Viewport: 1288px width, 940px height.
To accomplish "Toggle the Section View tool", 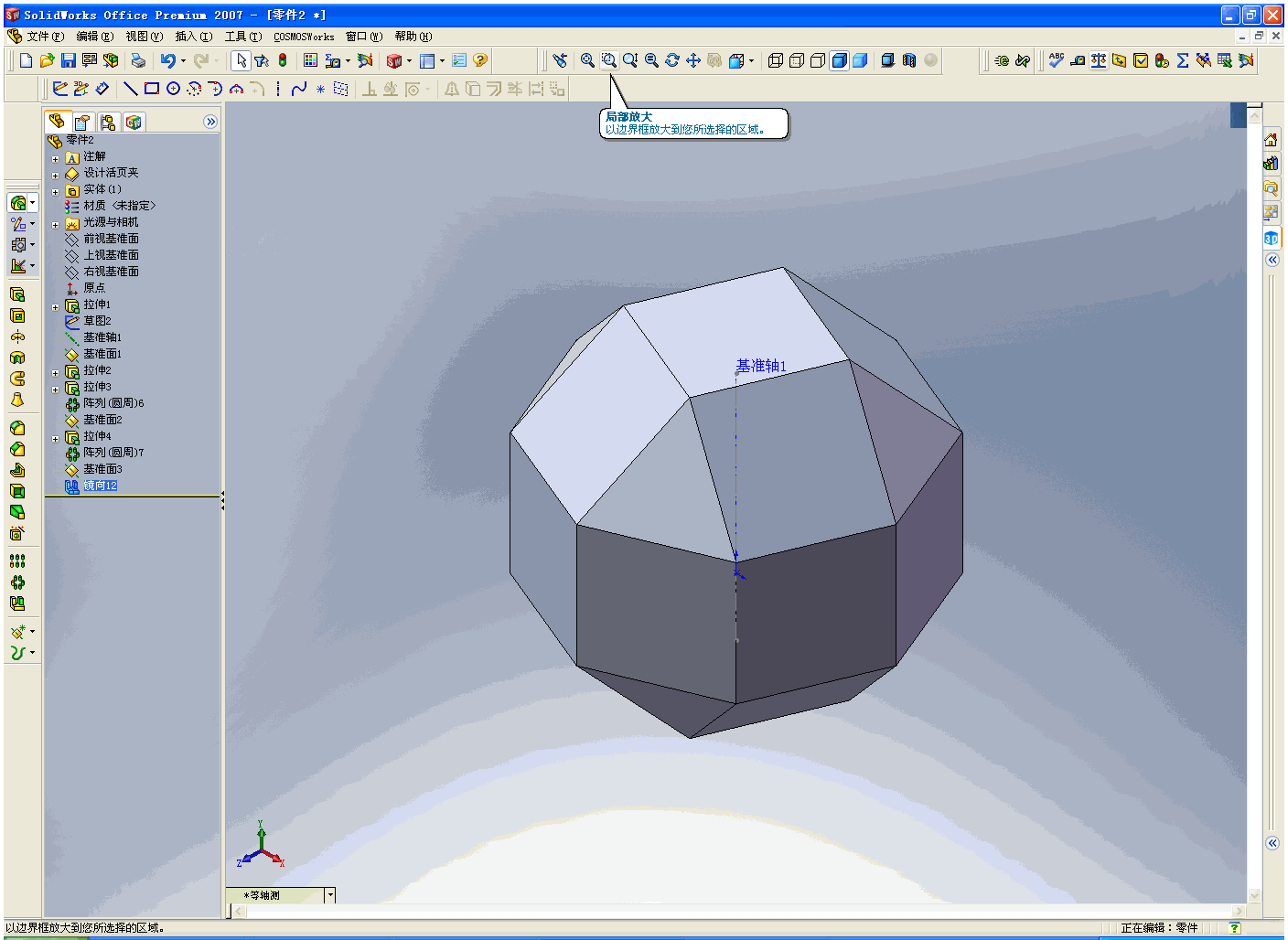I will coord(909,60).
